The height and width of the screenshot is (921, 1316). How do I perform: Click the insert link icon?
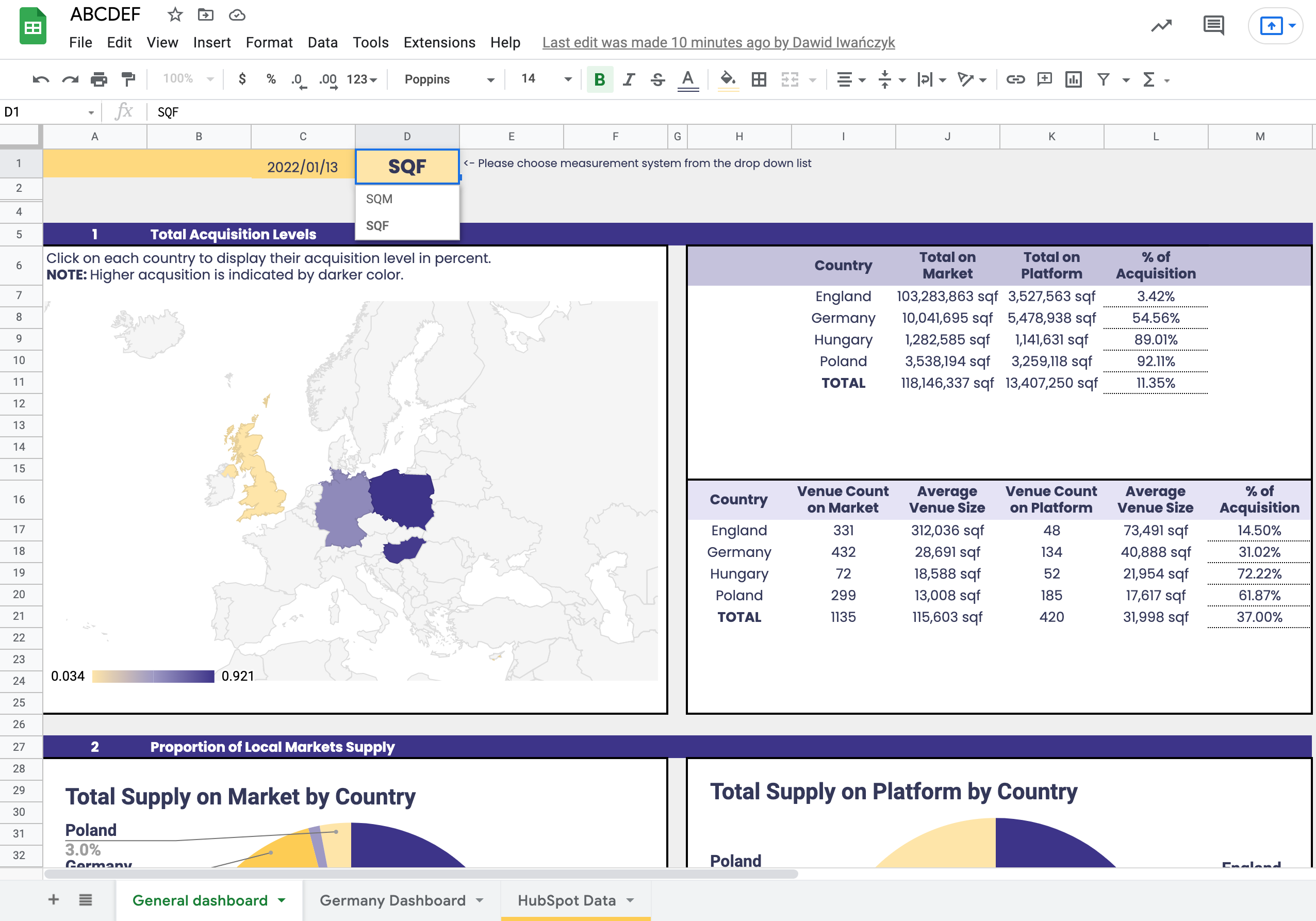[x=1015, y=79]
